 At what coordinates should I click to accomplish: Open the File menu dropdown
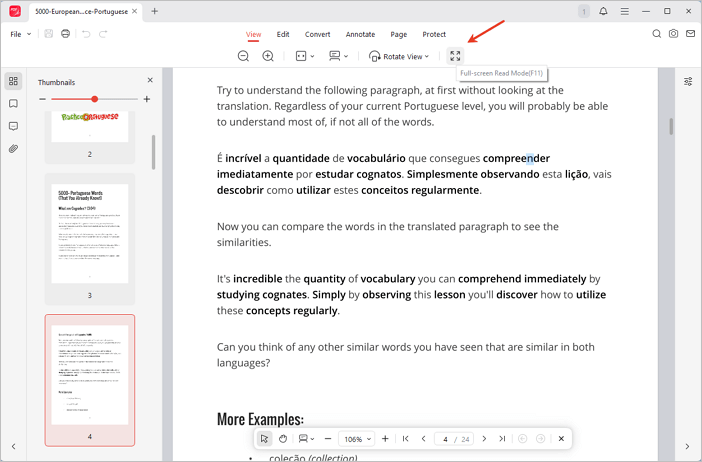click(19, 34)
